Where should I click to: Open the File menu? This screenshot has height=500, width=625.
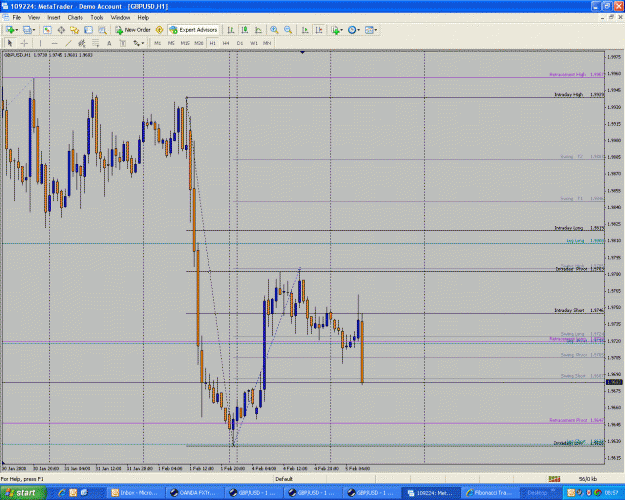(x=17, y=18)
